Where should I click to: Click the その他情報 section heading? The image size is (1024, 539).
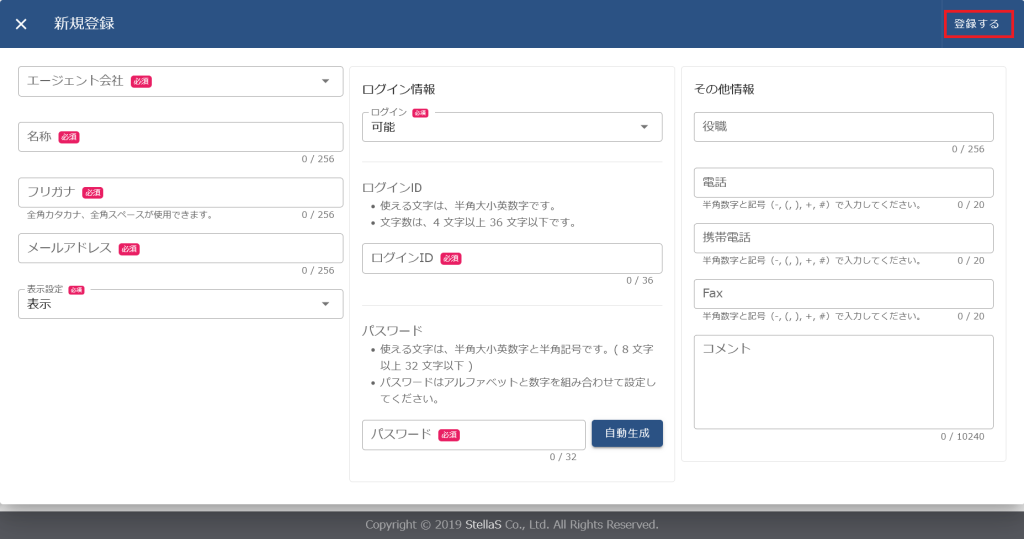pos(724,89)
